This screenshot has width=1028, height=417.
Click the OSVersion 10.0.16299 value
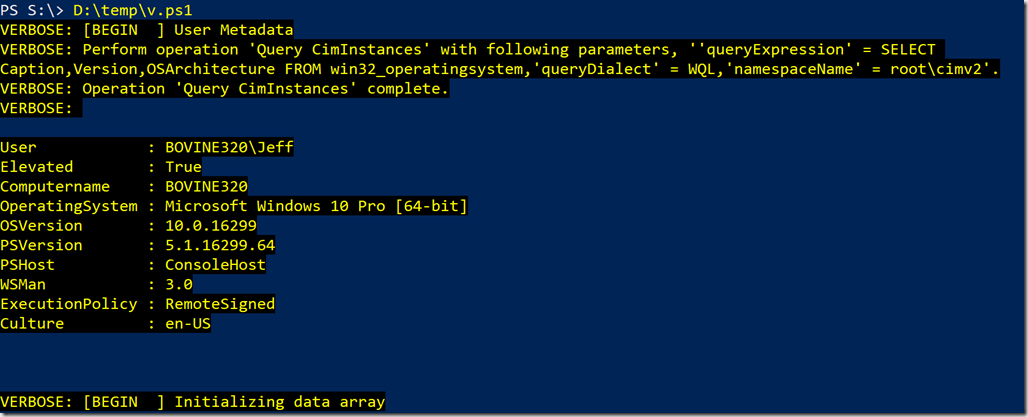point(210,226)
